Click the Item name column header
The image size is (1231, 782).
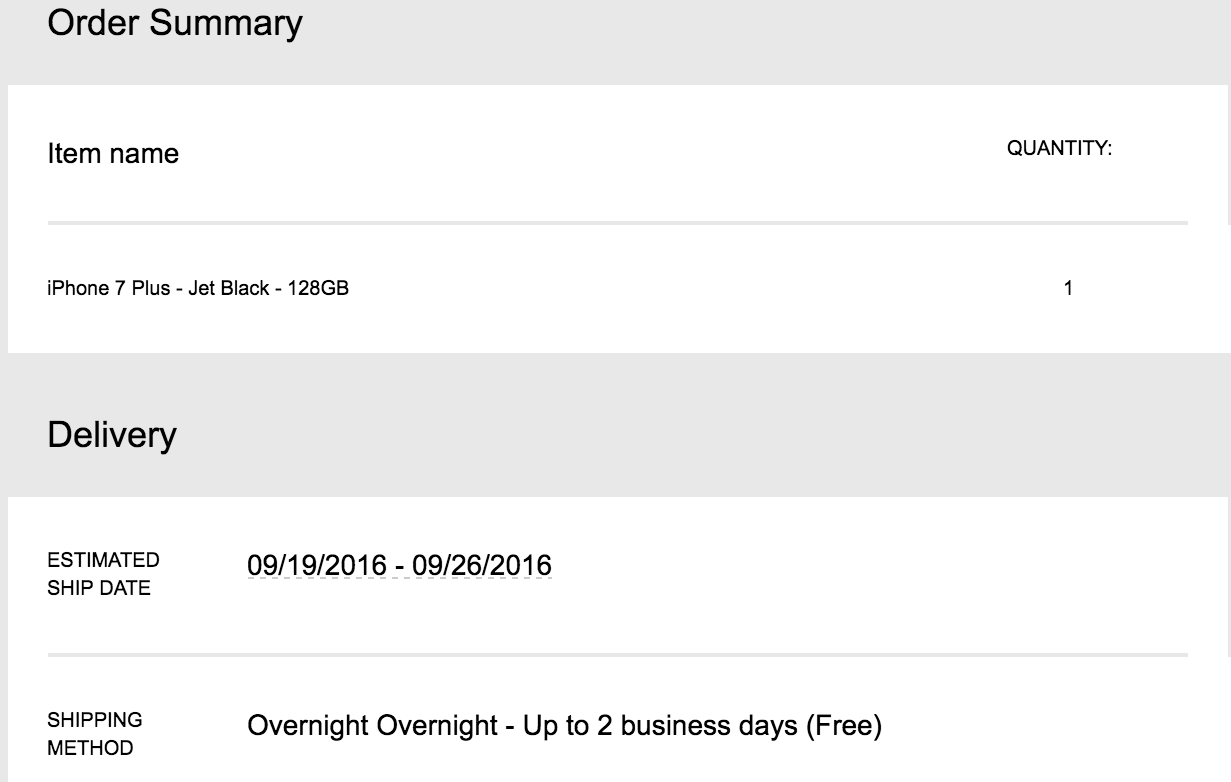coord(113,154)
